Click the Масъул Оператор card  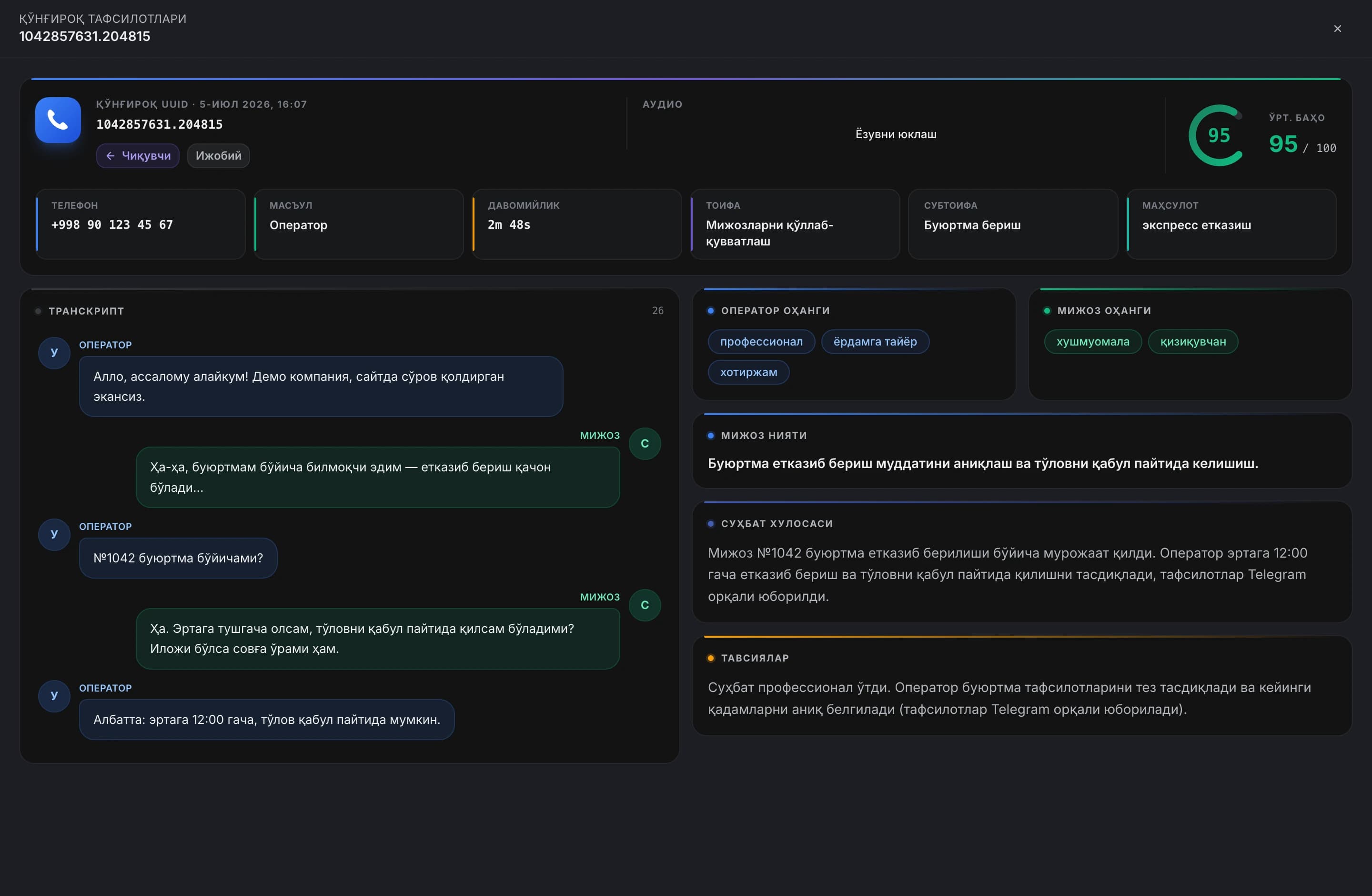[x=359, y=224]
